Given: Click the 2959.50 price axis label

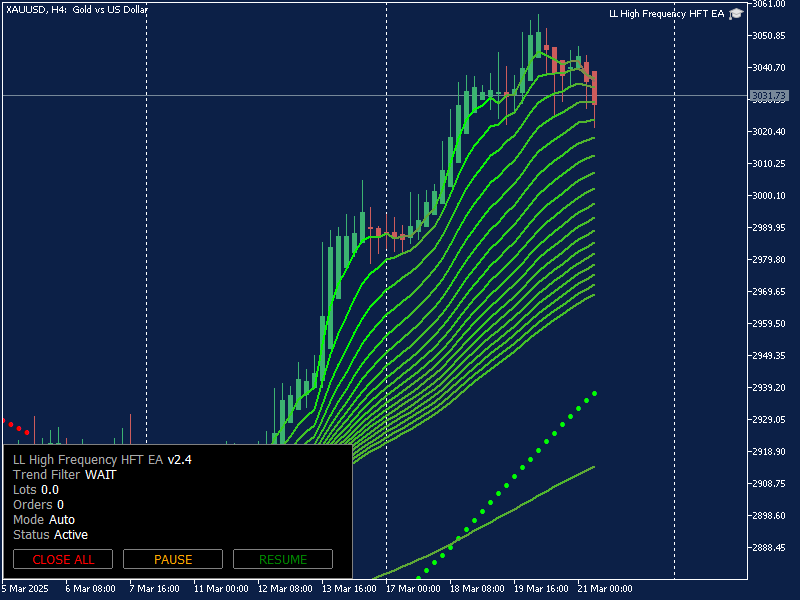Looking at the screenshot, I should pos(769,323).
